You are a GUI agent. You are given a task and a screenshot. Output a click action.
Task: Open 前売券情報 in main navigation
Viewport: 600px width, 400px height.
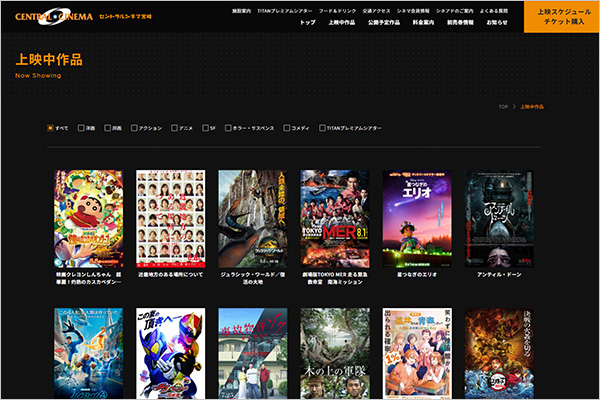point(460,23)
